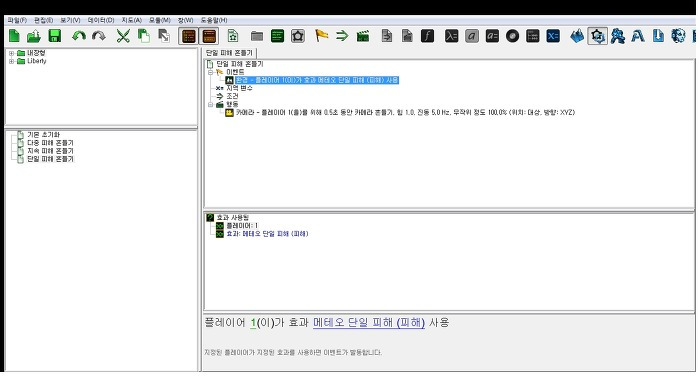
Task: Click the 메테오 단일 피해 (피해) link
Action: (369, 322)
